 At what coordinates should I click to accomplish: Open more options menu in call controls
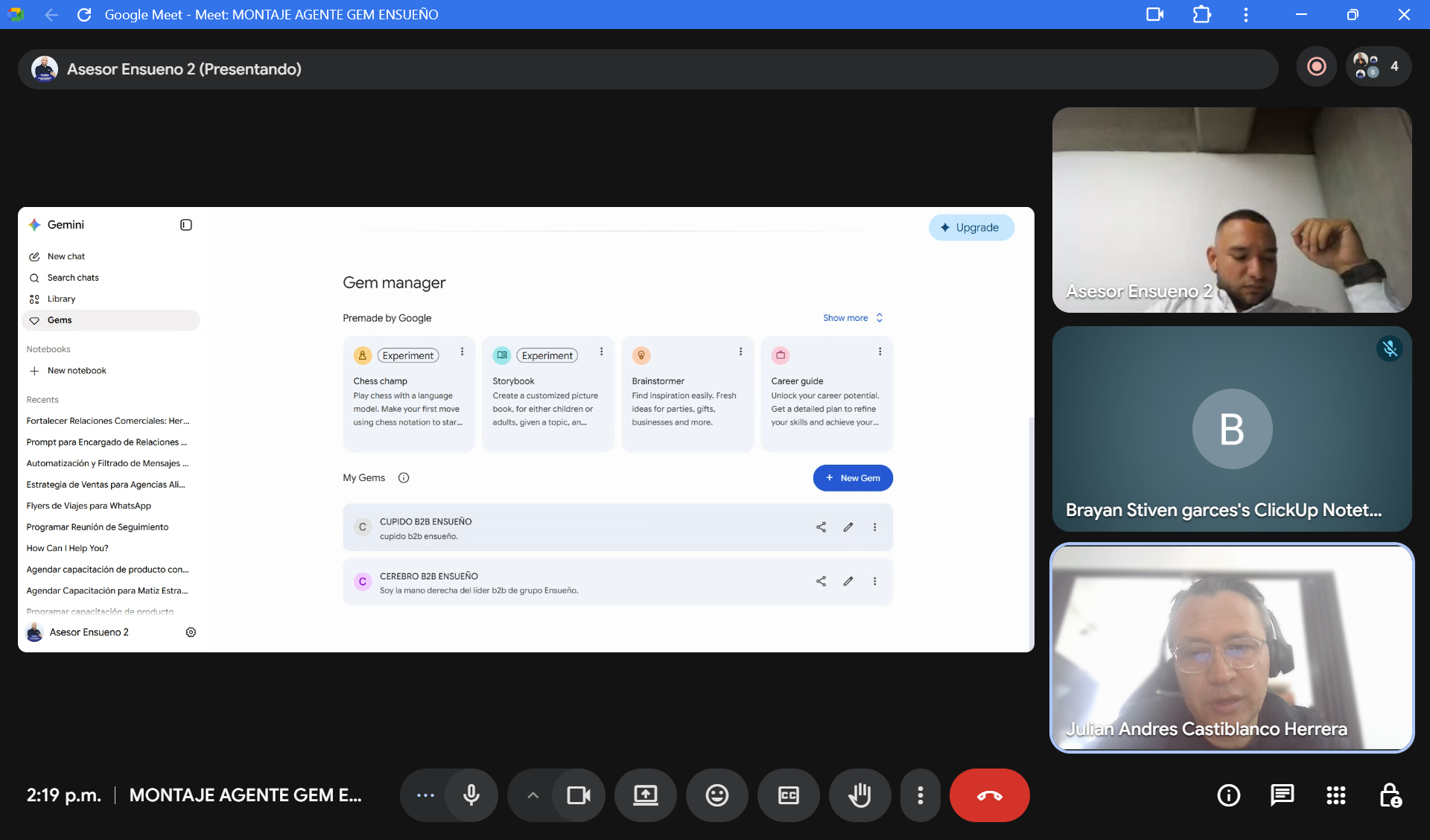click(x=921, y=795)
